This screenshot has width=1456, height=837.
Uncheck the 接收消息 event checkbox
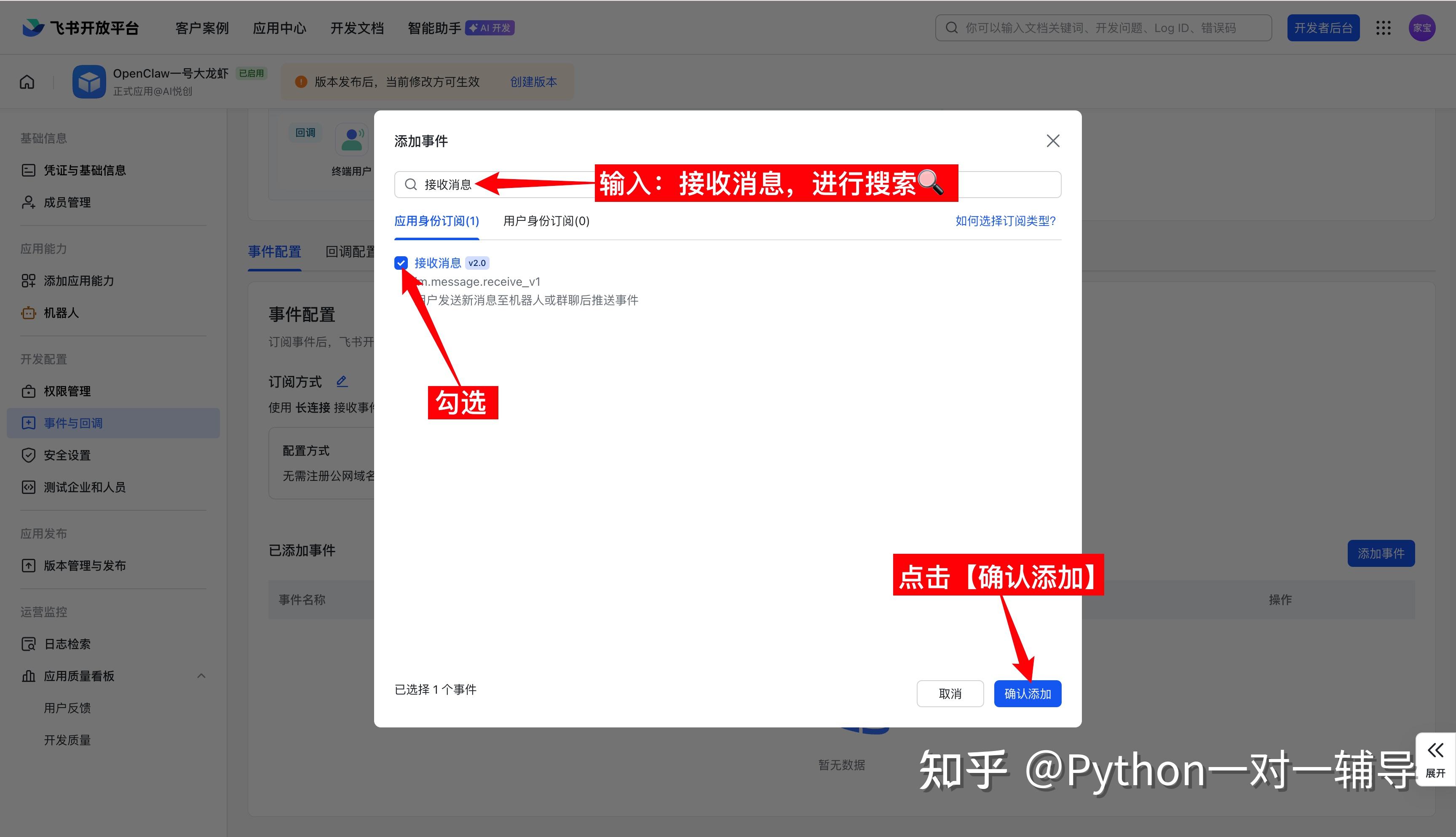tap(401, 263)
